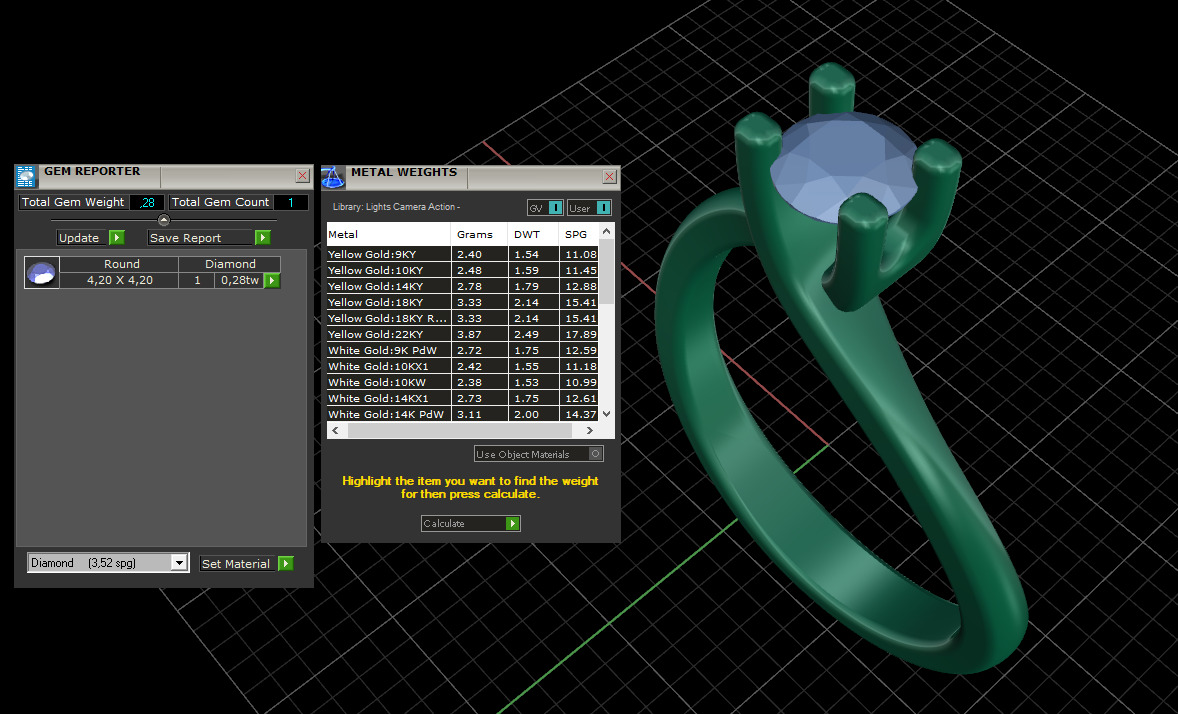Click the Total Gem Weight value field
The height and width of the screenshot is (714, 1178).
(x=146, y=202)
